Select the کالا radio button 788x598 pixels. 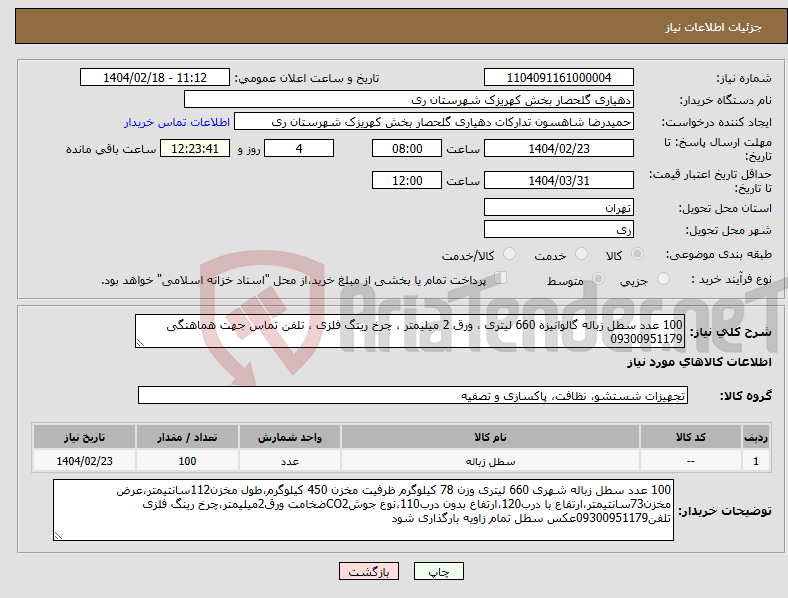coord(637,254)
